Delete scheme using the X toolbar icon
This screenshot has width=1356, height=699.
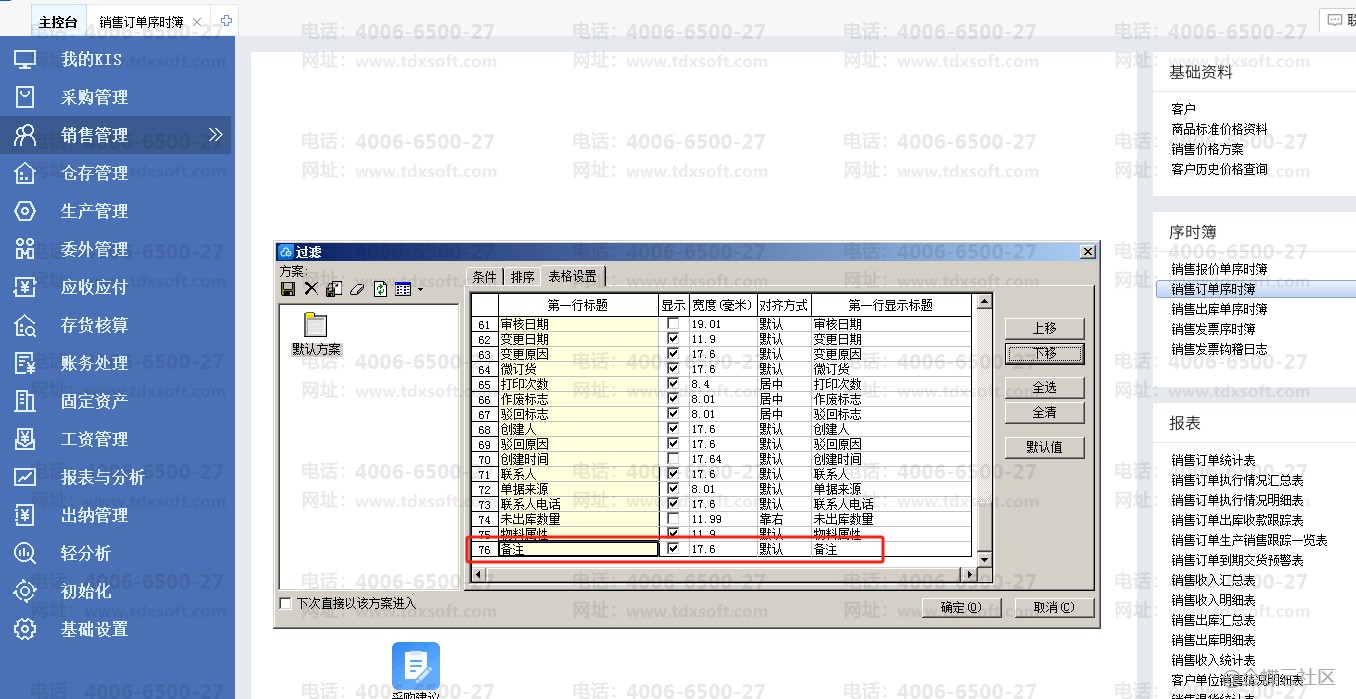point(311,289)
